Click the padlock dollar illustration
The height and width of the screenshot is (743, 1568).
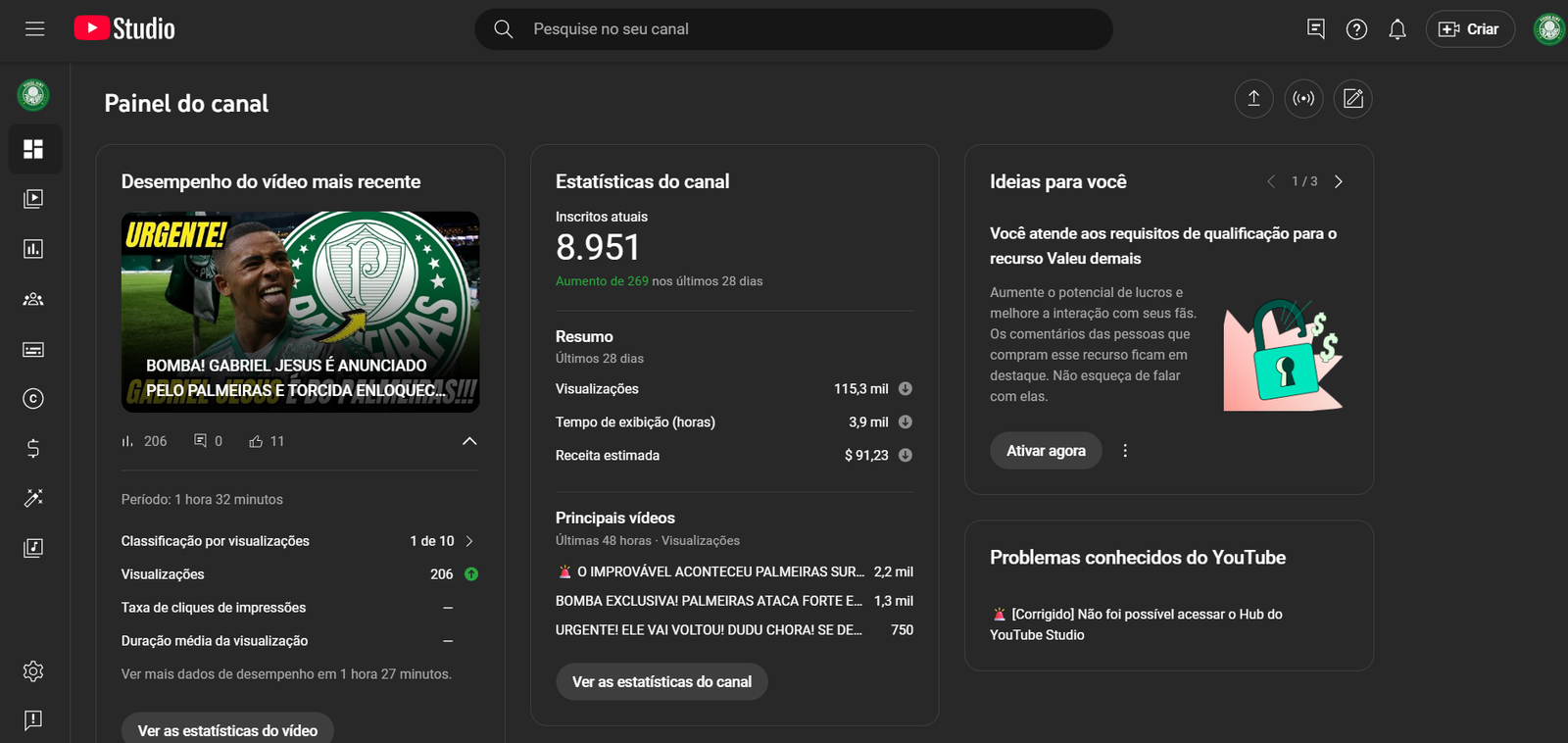[1284, 355]
